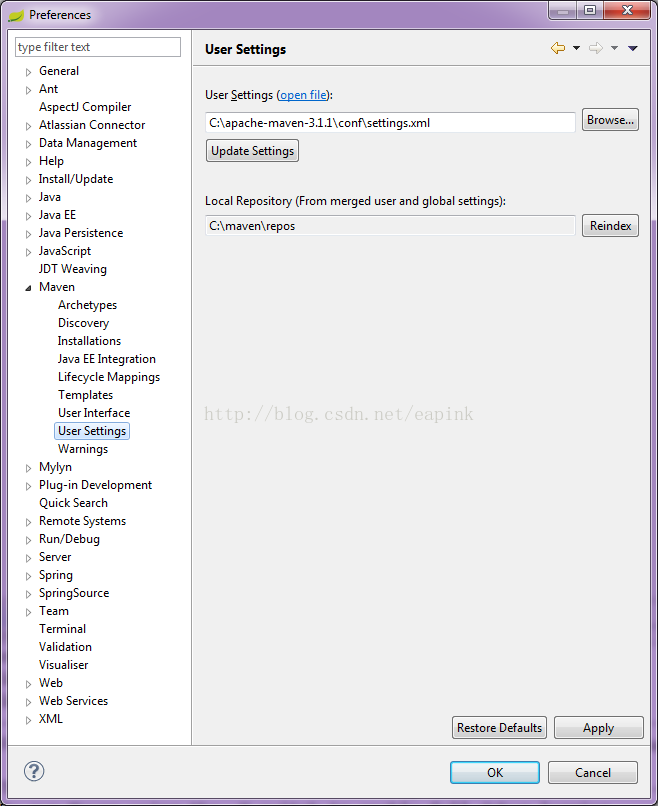Select Team in the tree
Screen dimensions: 658x806
click(x=54, y=611)
